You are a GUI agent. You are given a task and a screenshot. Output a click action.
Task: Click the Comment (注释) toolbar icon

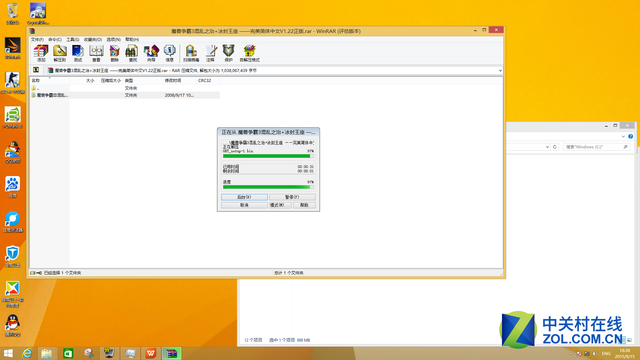210,53
